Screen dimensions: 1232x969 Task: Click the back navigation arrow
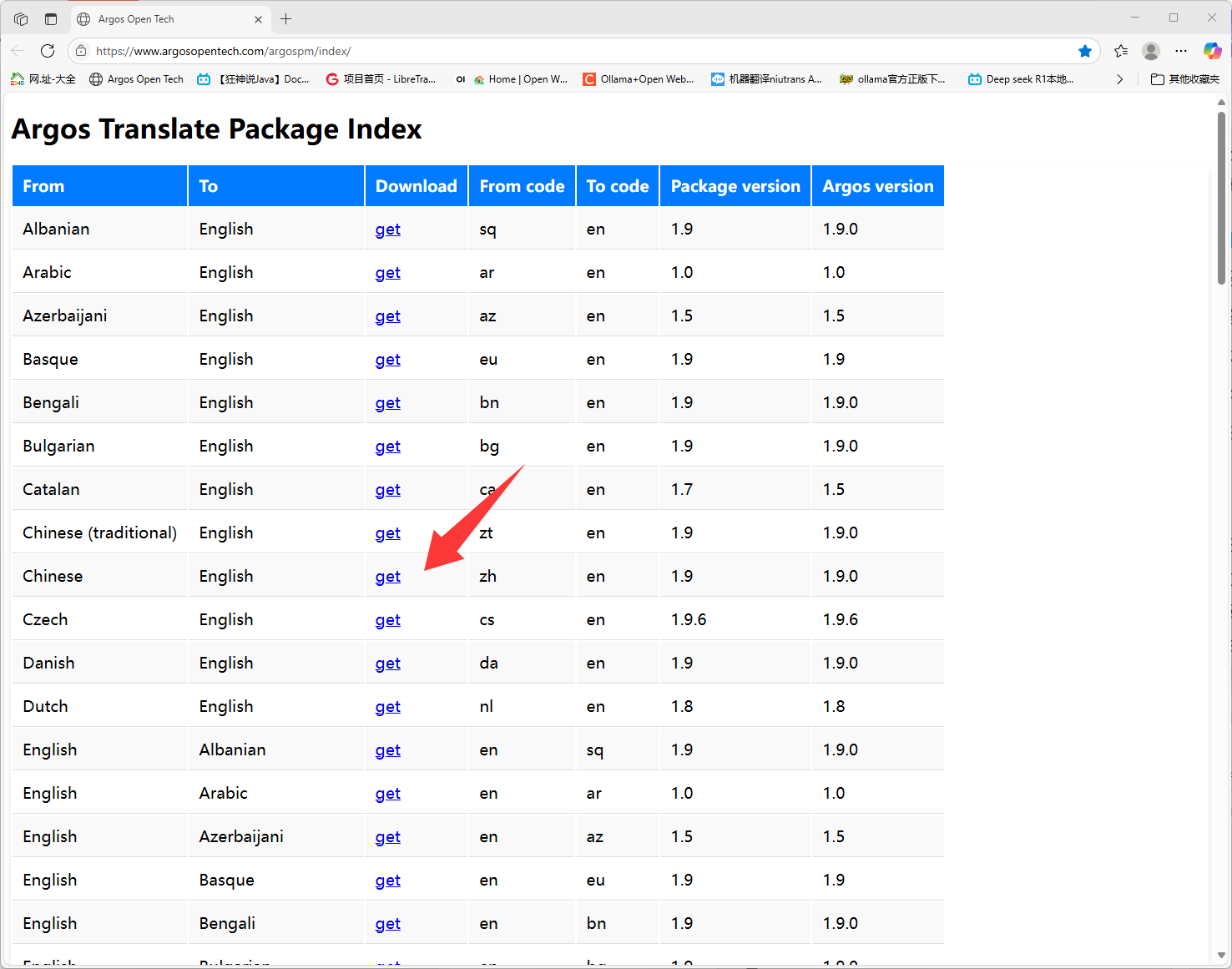(18, 51)
